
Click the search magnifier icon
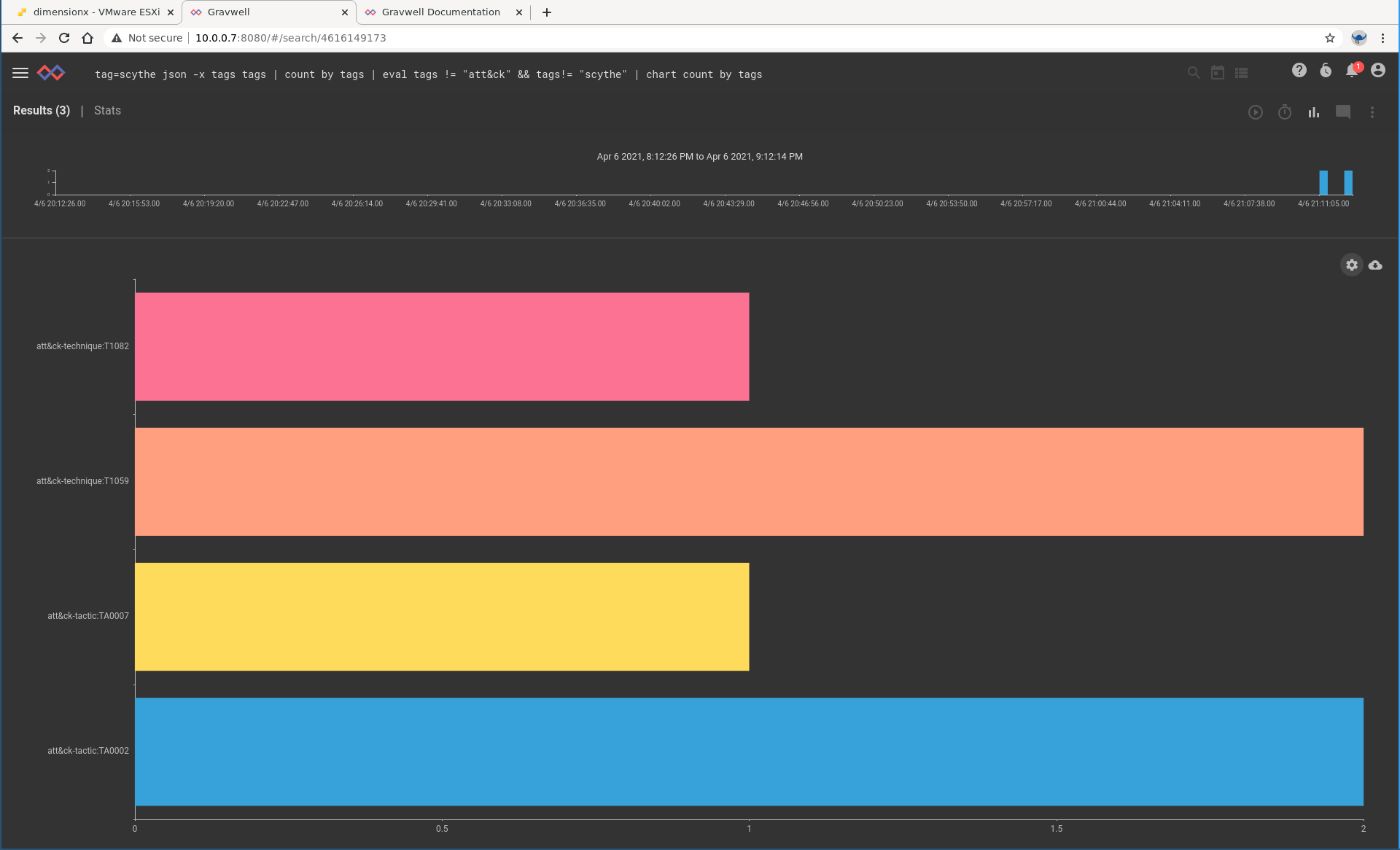(1194, 73)
